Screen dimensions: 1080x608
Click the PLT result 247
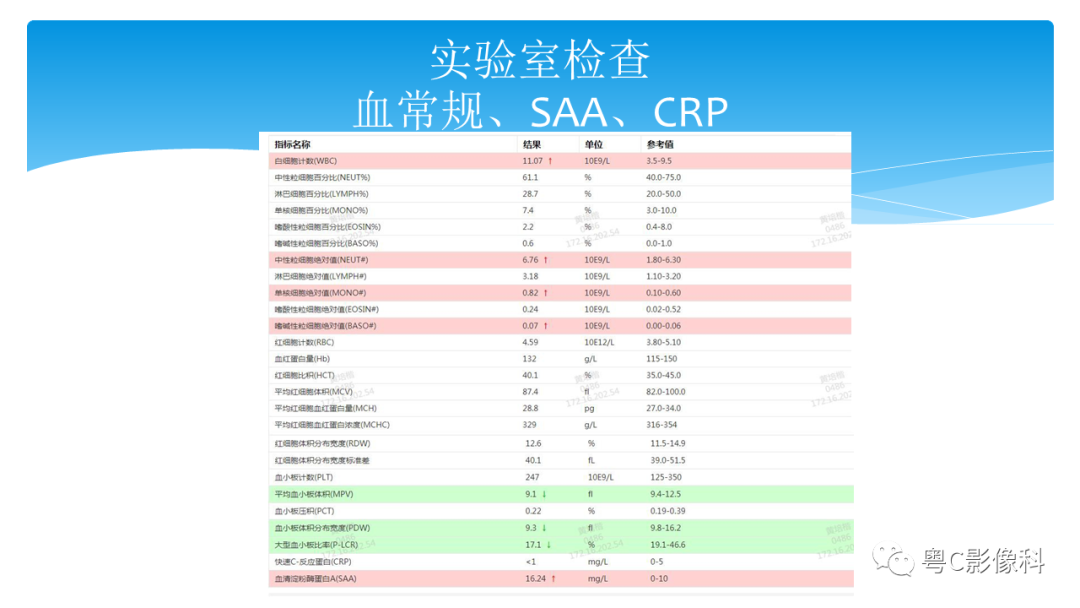(532, 478)
